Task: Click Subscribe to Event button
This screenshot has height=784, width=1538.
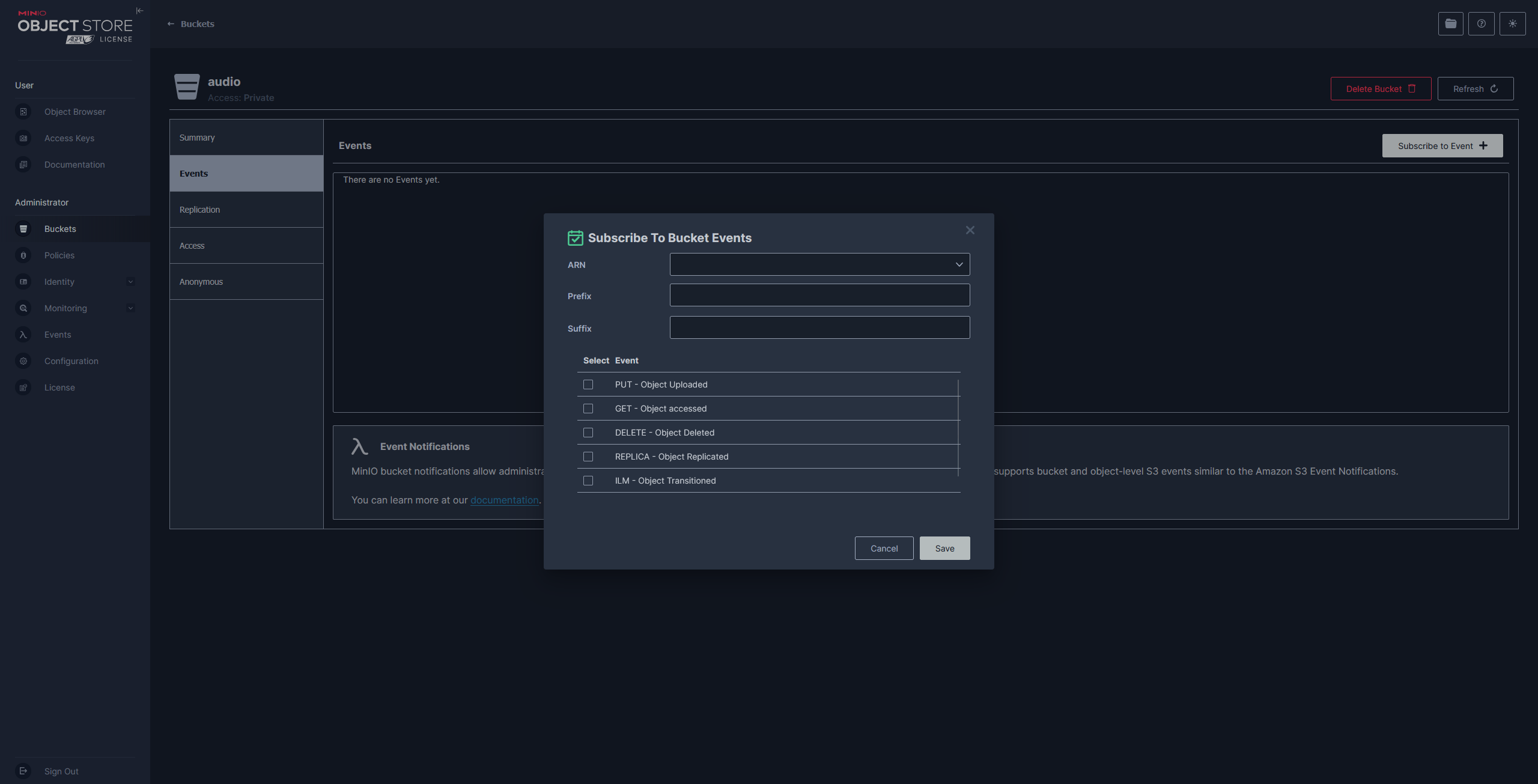Action: pyautogui.click(x=1442, y=146)
